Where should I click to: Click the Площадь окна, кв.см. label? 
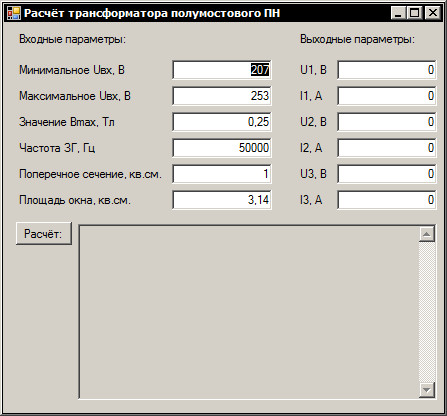tap(75, 200)
